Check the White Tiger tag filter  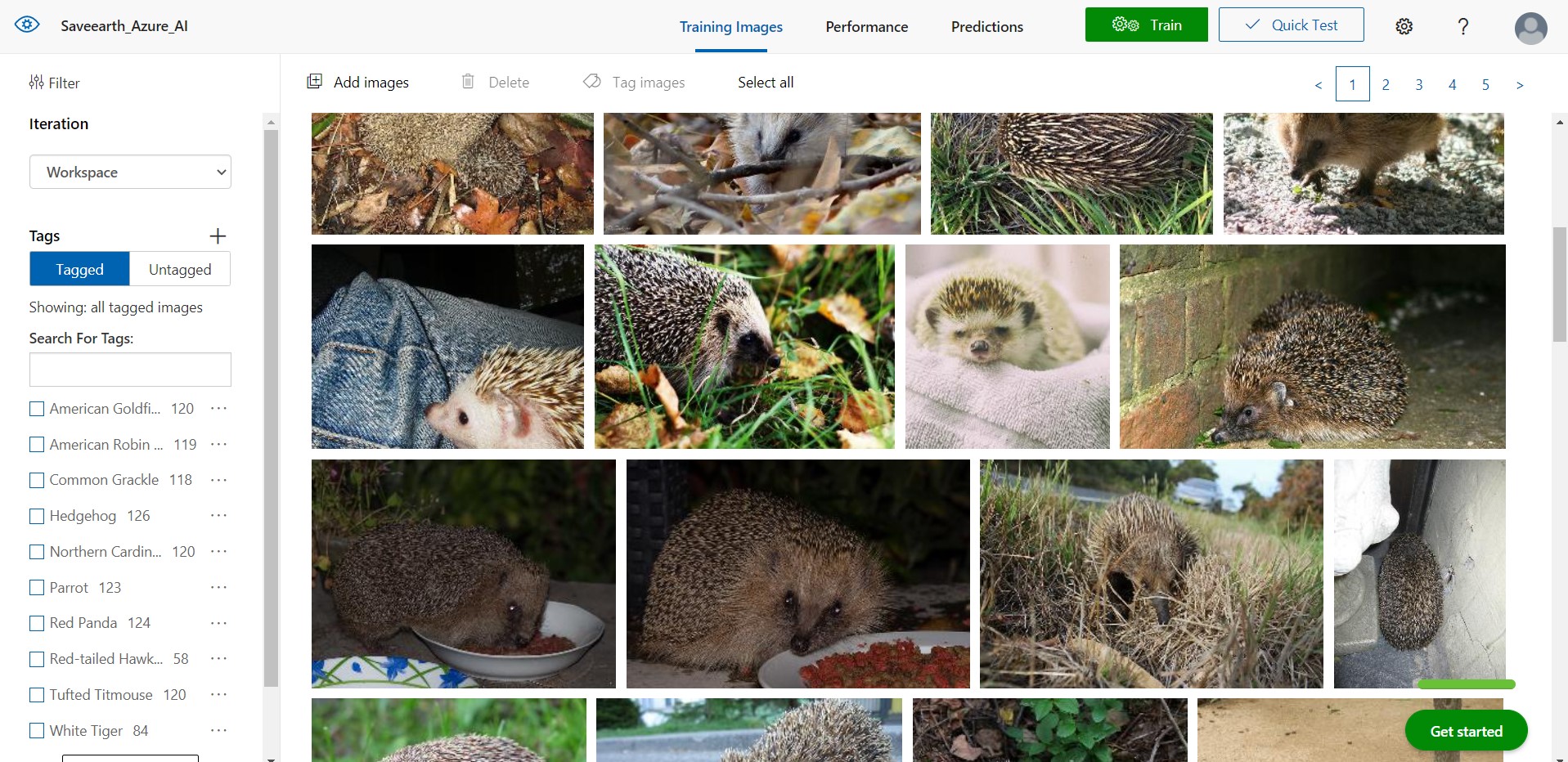pos(37,731)
